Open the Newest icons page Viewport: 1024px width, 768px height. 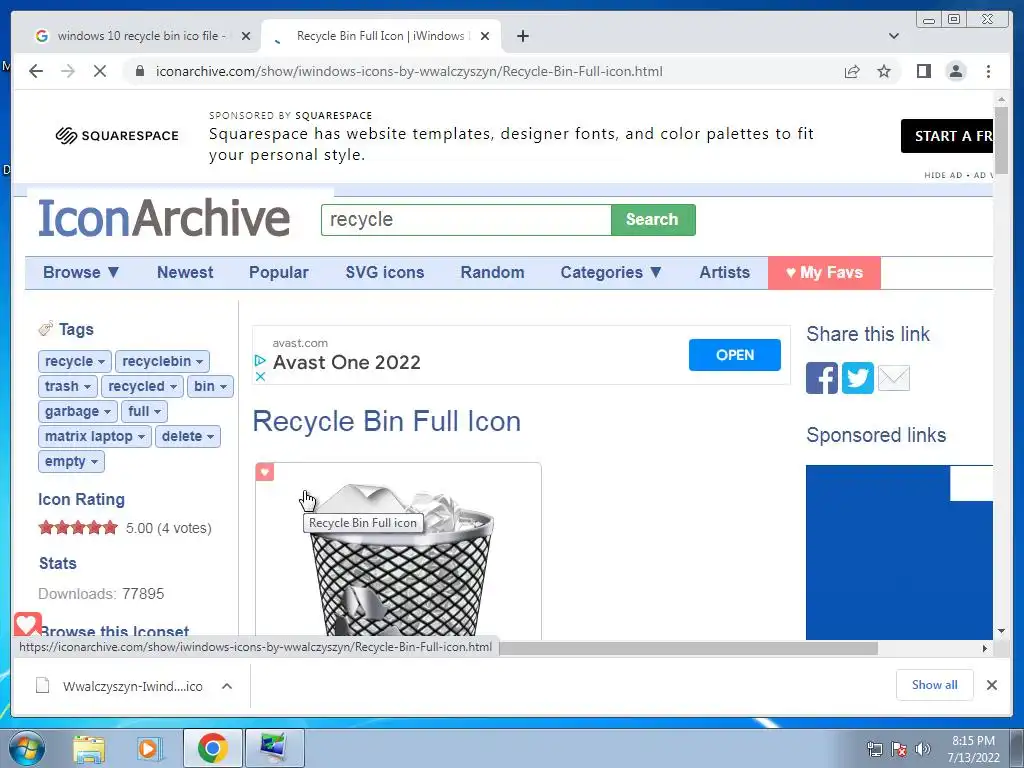tap(185, 272)
